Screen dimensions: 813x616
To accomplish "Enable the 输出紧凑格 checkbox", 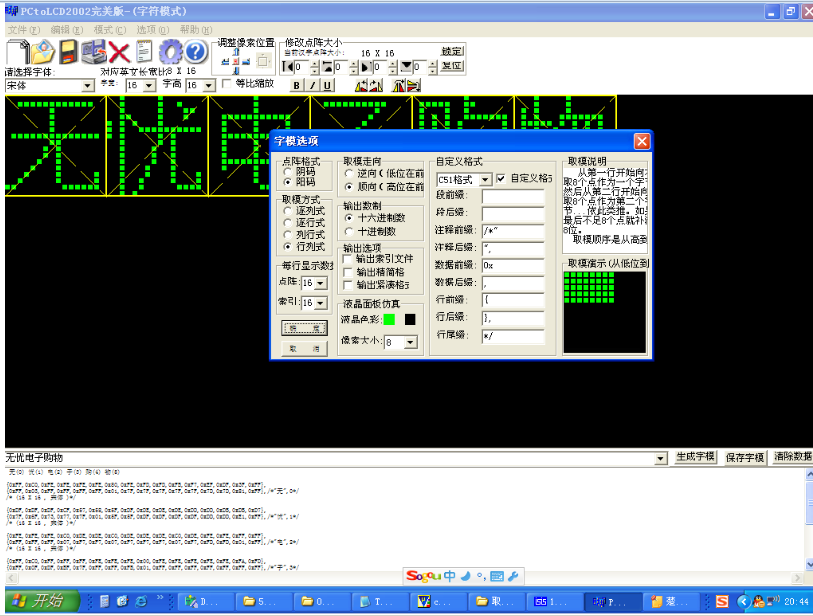I will click(348, 285).
